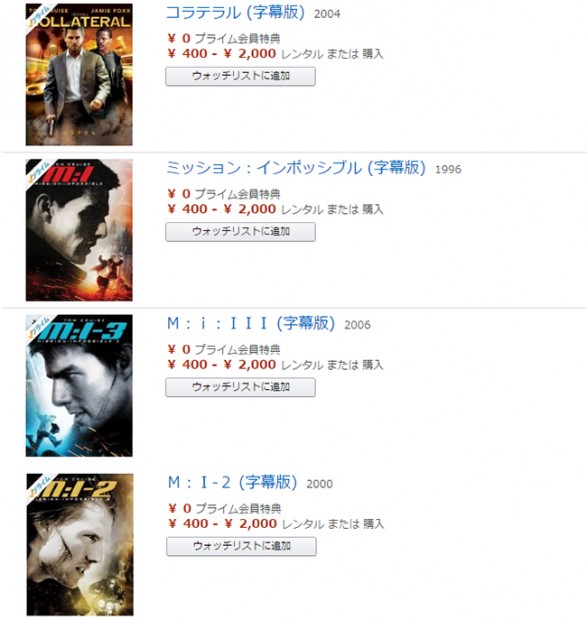The height and width of the screenshot is (620, 587).
Task: Open the M：i：III (字幕版) title link
Action: (251, 323)
